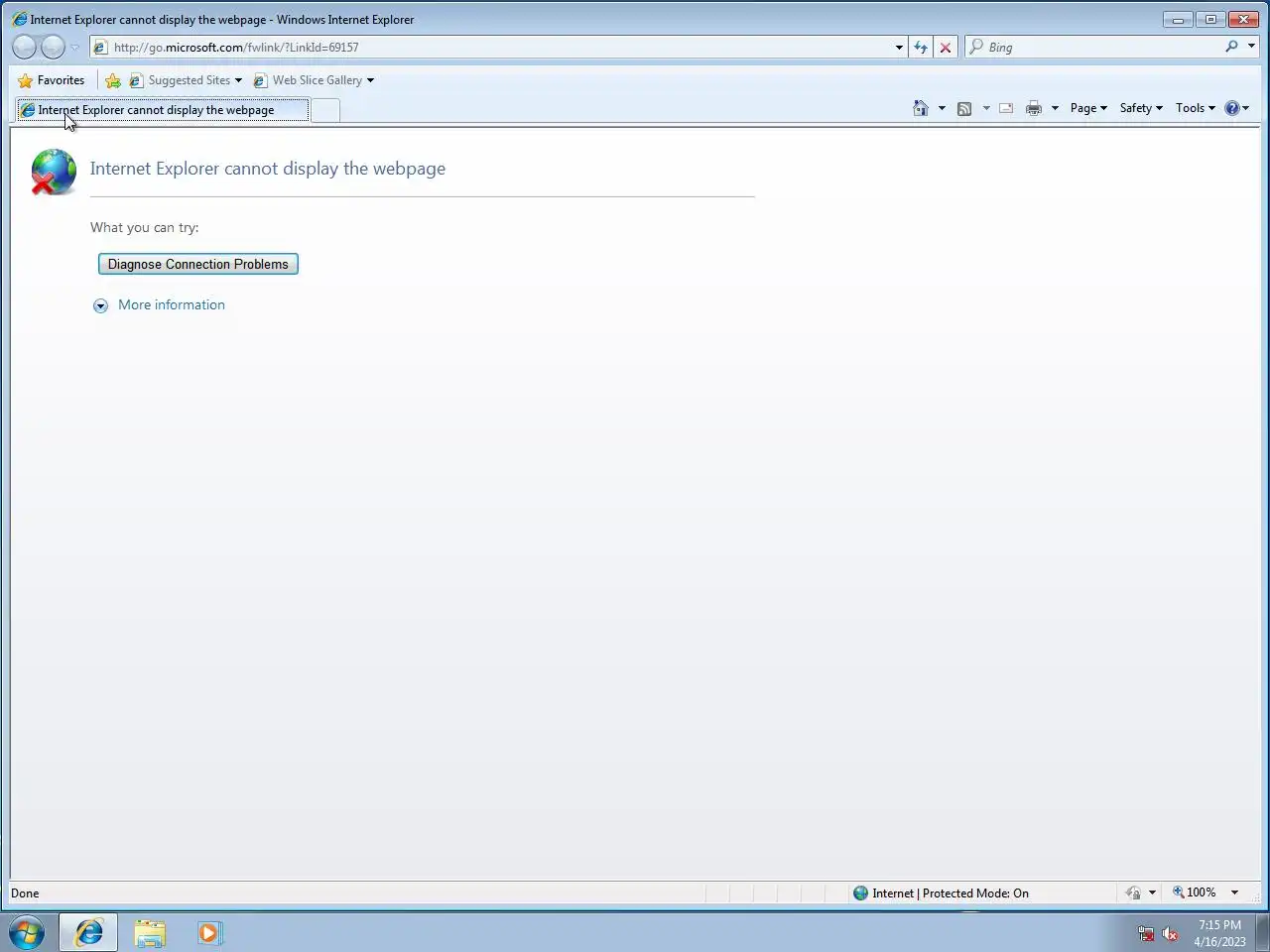Open the Safety menu

[x=1141, y=108]
